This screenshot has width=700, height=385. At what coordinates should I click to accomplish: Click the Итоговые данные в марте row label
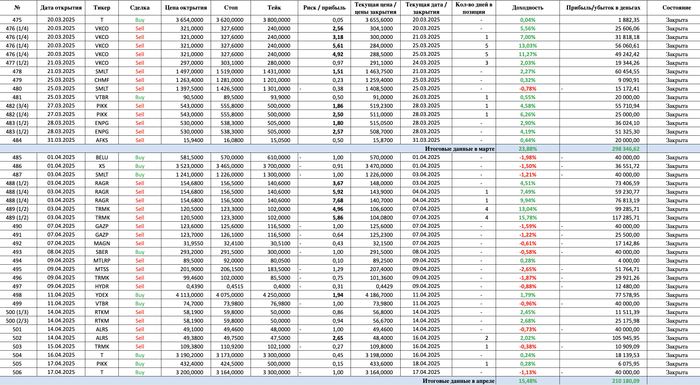click(459, 149)
